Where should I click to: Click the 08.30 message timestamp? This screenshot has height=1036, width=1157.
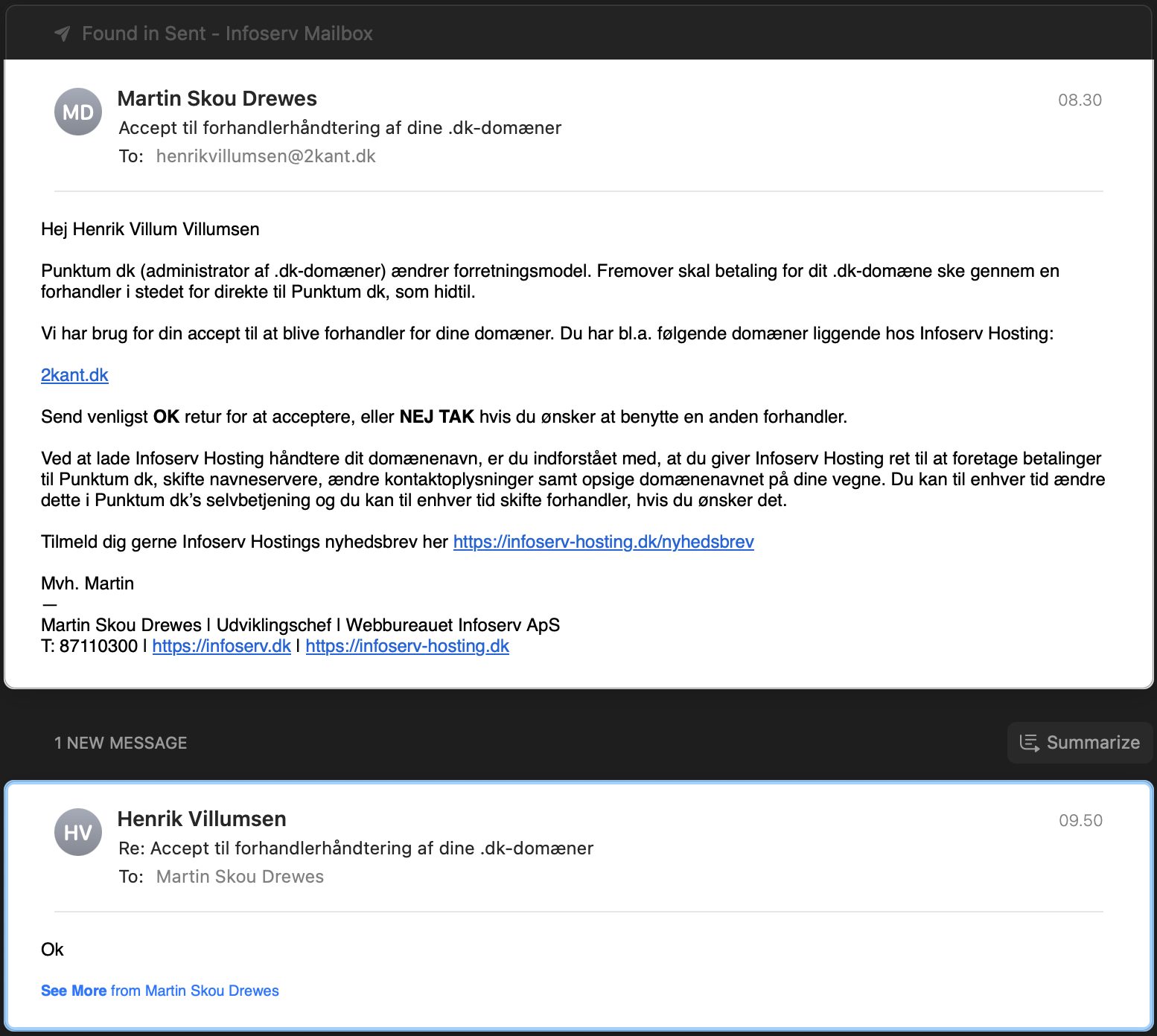click(x=1080, y=100)
